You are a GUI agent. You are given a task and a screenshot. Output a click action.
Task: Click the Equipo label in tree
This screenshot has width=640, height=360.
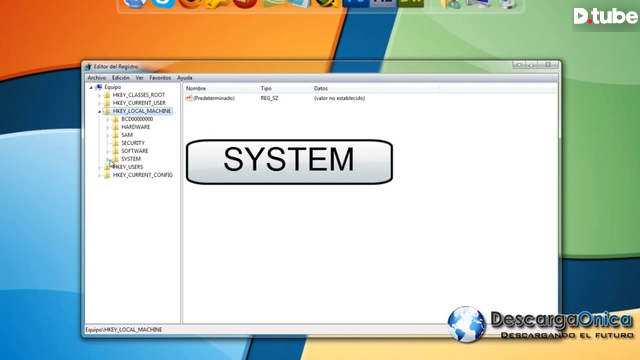click(x=113, y=87)
